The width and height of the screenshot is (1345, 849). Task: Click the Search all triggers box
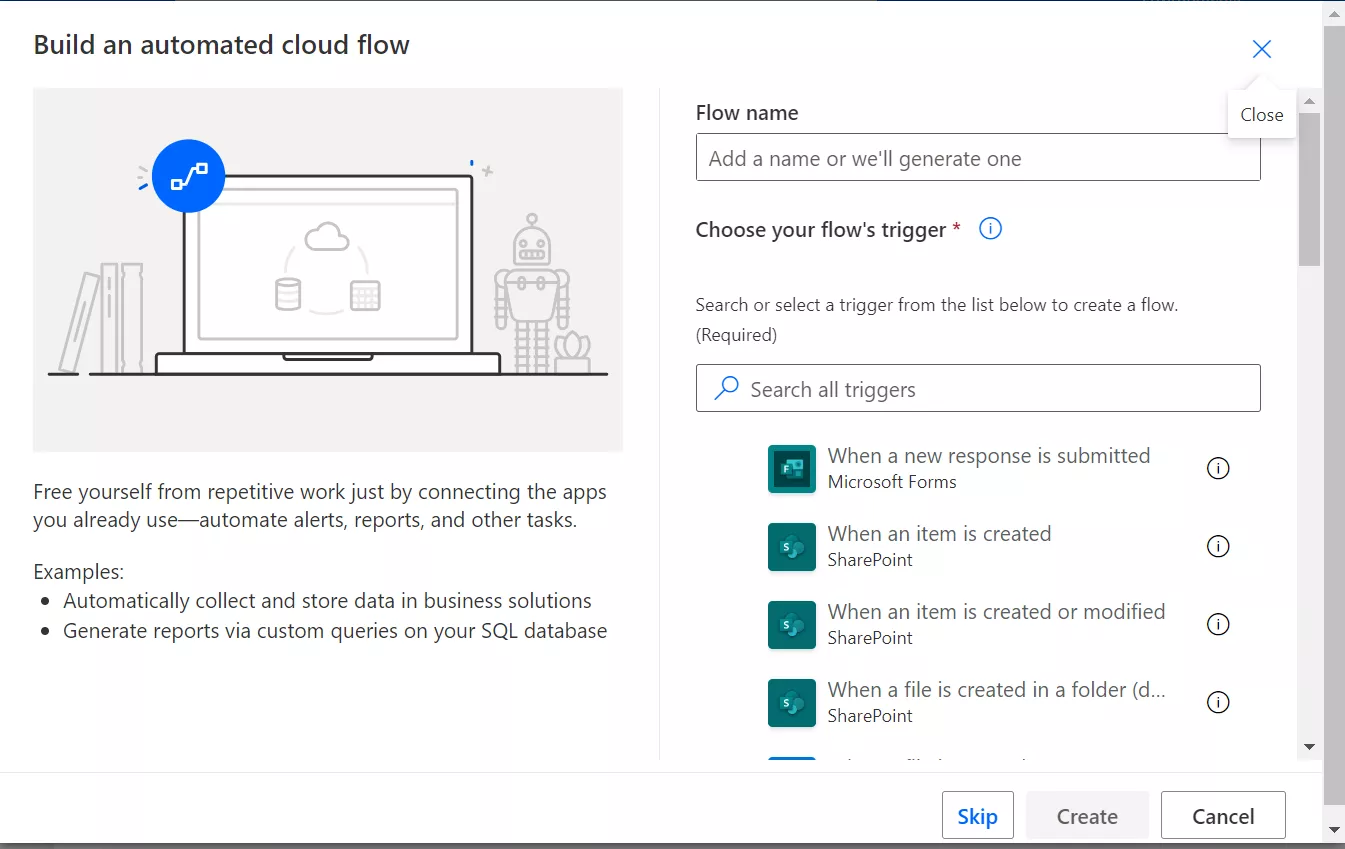click(x=978, y=389)
